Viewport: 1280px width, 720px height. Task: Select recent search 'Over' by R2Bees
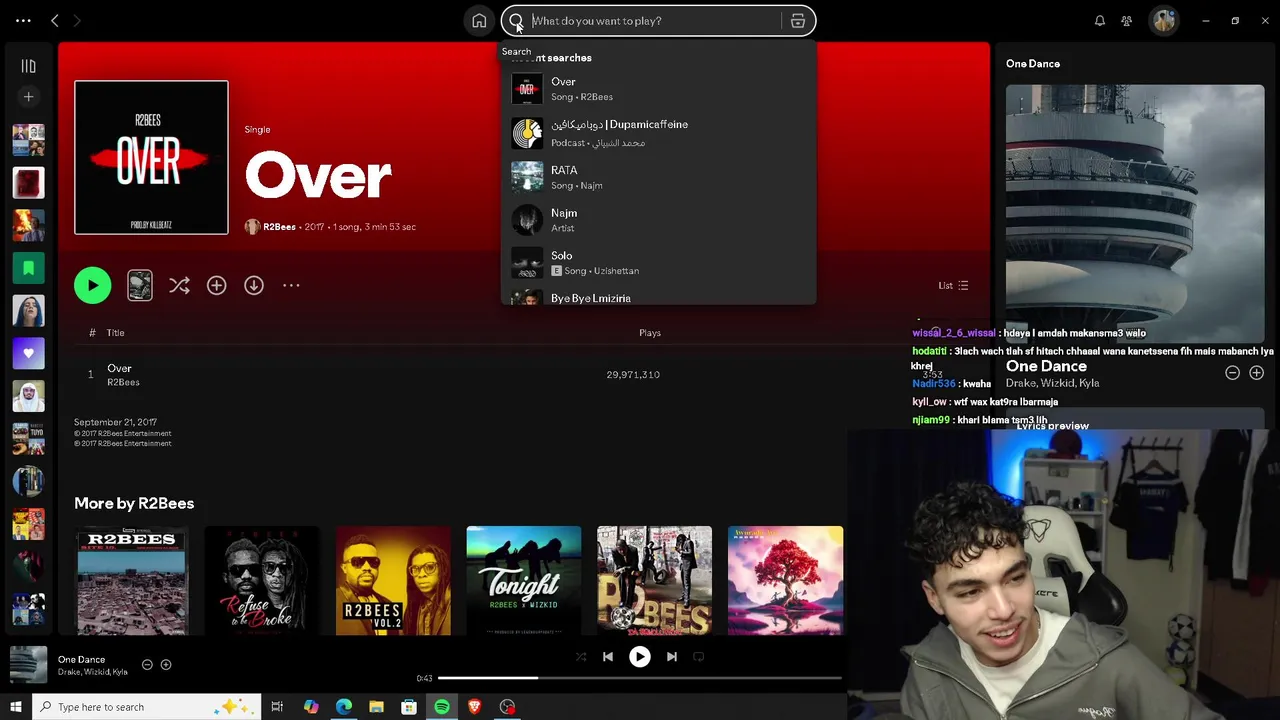(658, 89)
